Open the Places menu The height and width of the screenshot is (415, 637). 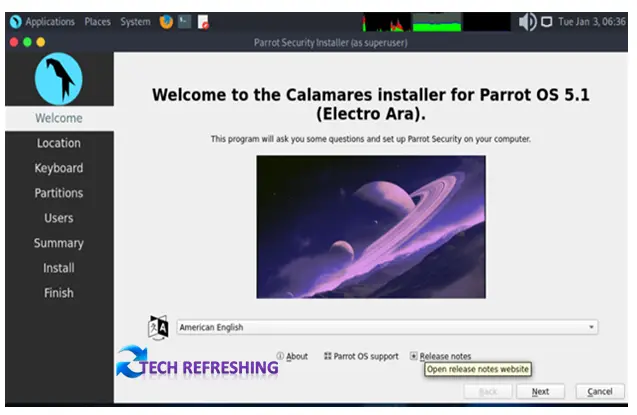pos(97,22)
